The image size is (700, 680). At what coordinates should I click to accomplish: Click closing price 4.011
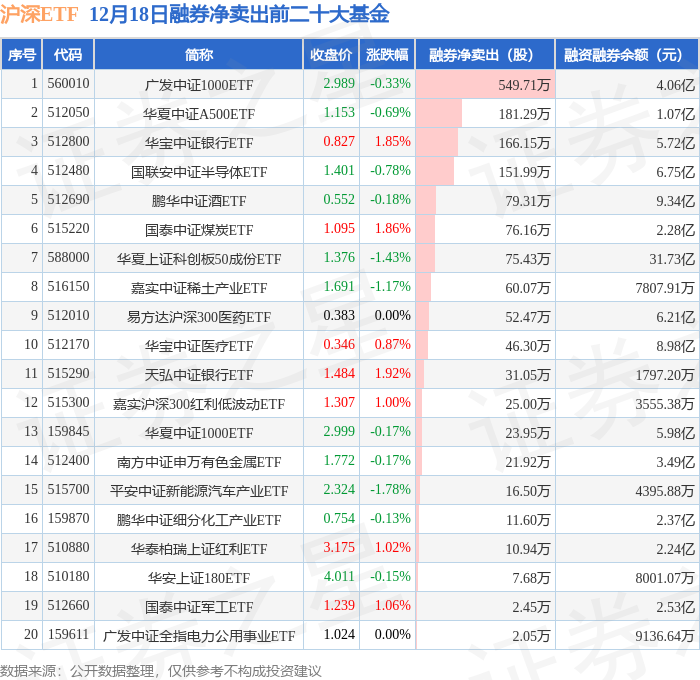click(x=339, y=577)
